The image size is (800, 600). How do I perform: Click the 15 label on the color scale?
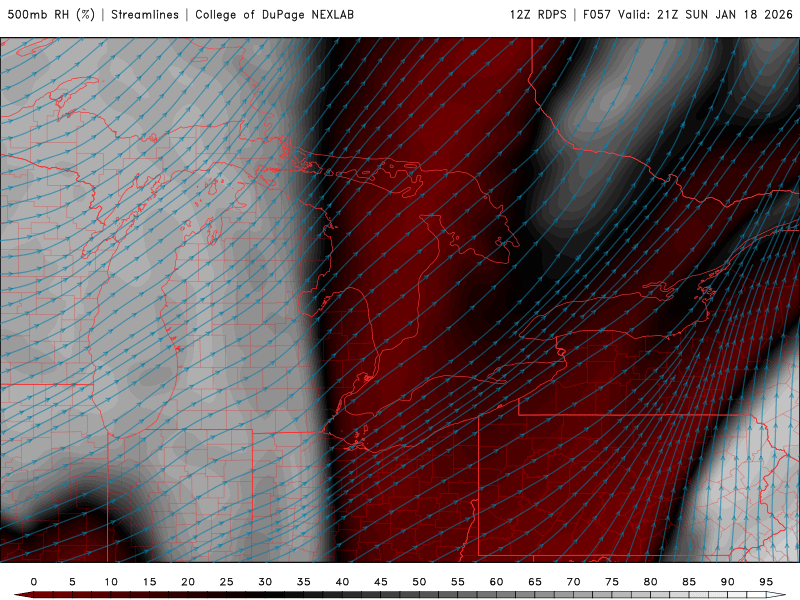click(x=149, y=582)
